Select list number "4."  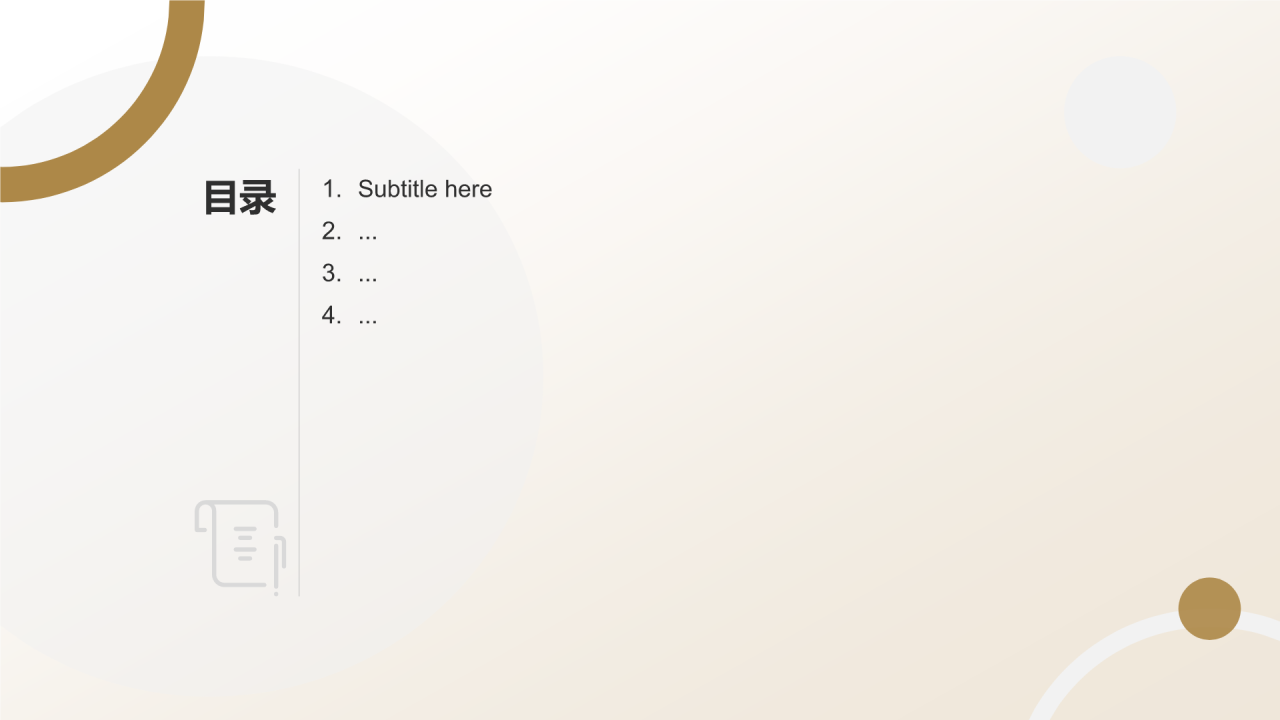point(332,315)
